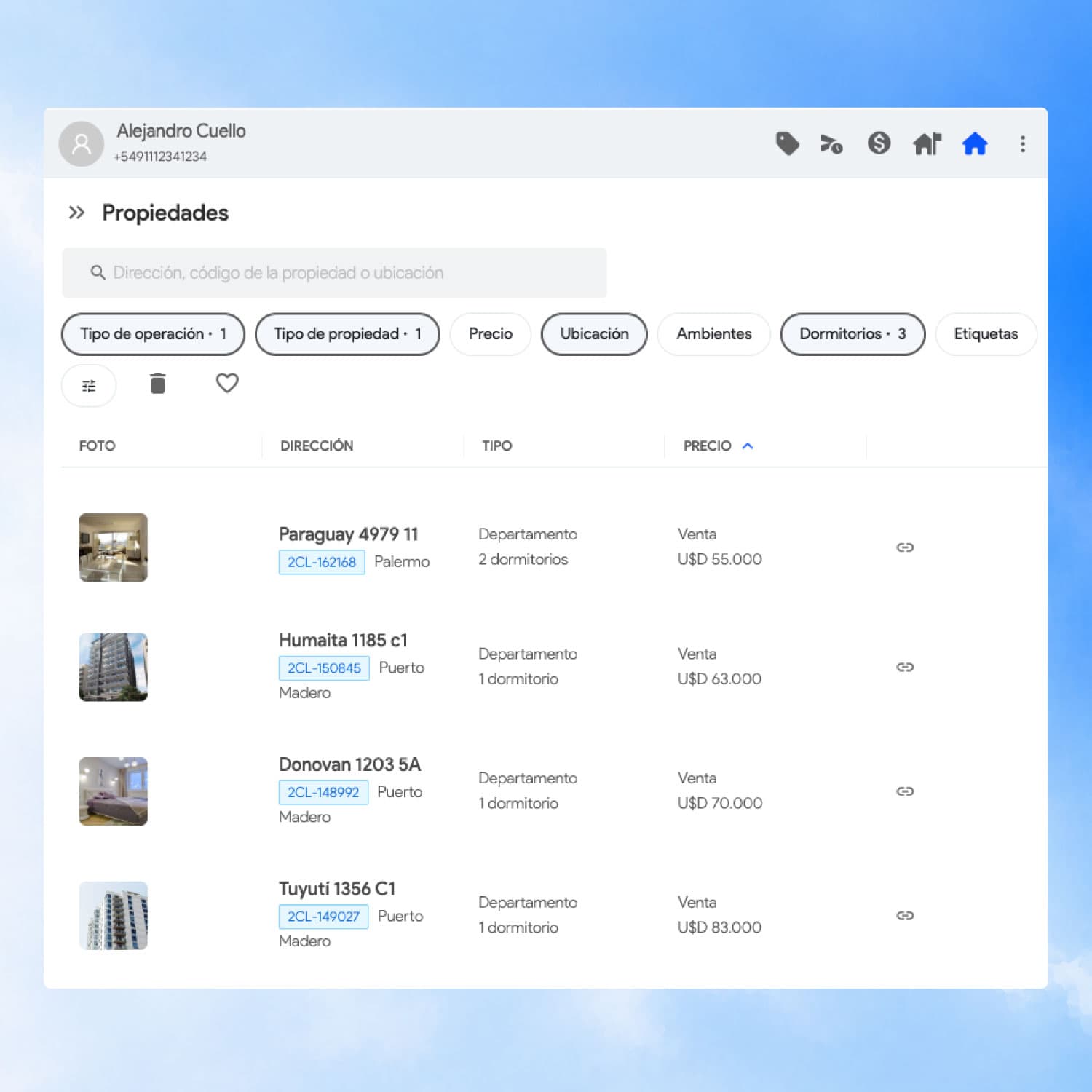Open Humaita 1185 c1 photo thumbnail
The height and width of the screenshot is (1092, 1092).
(x=113, y=667)
